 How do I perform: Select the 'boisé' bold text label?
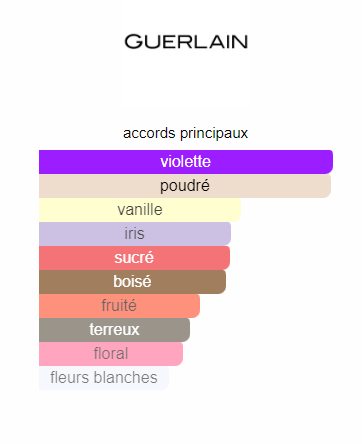(x=132, y=282)
